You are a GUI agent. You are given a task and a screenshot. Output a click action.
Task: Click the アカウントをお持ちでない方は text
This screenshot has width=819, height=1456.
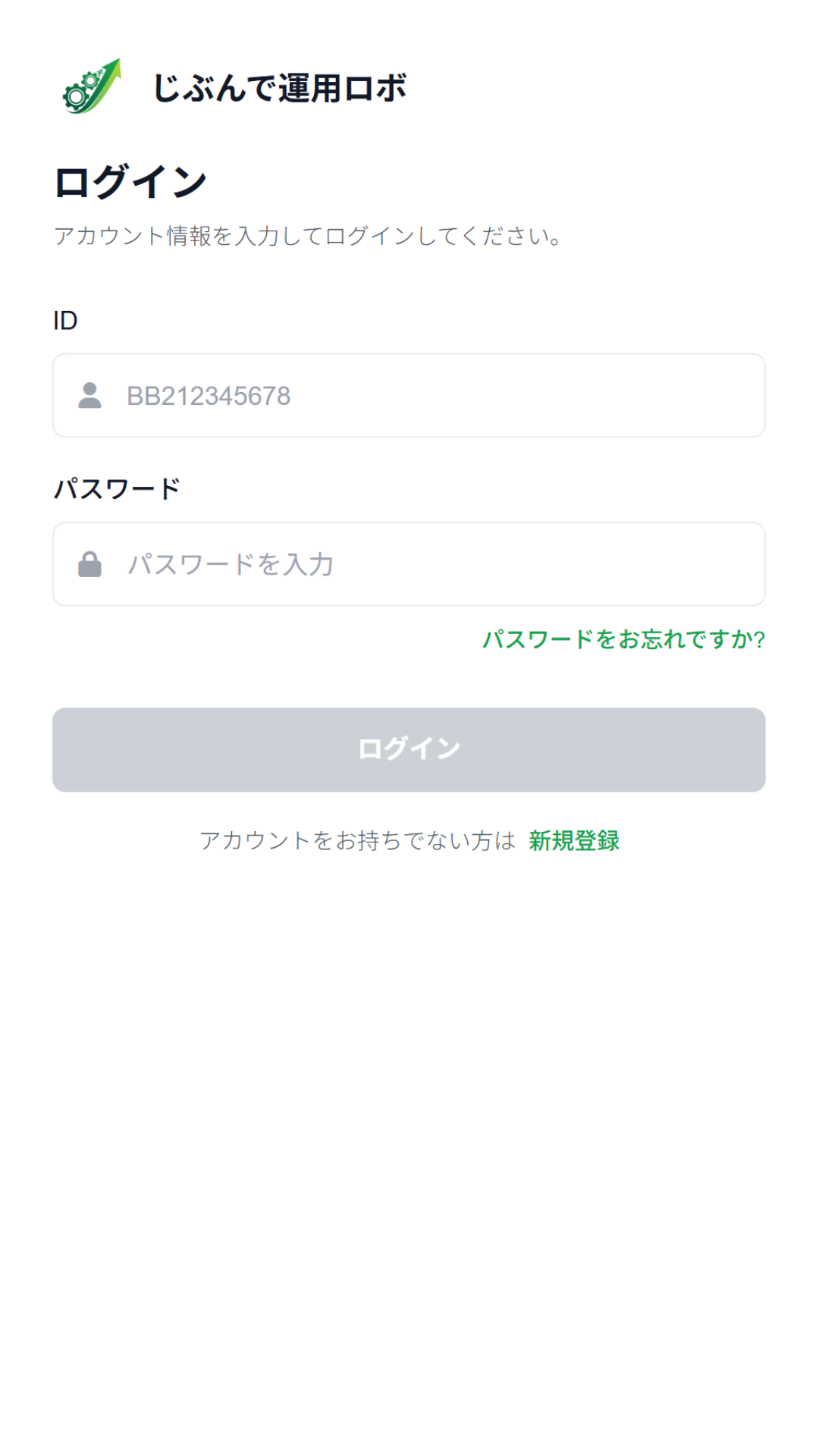pos(357,840)
